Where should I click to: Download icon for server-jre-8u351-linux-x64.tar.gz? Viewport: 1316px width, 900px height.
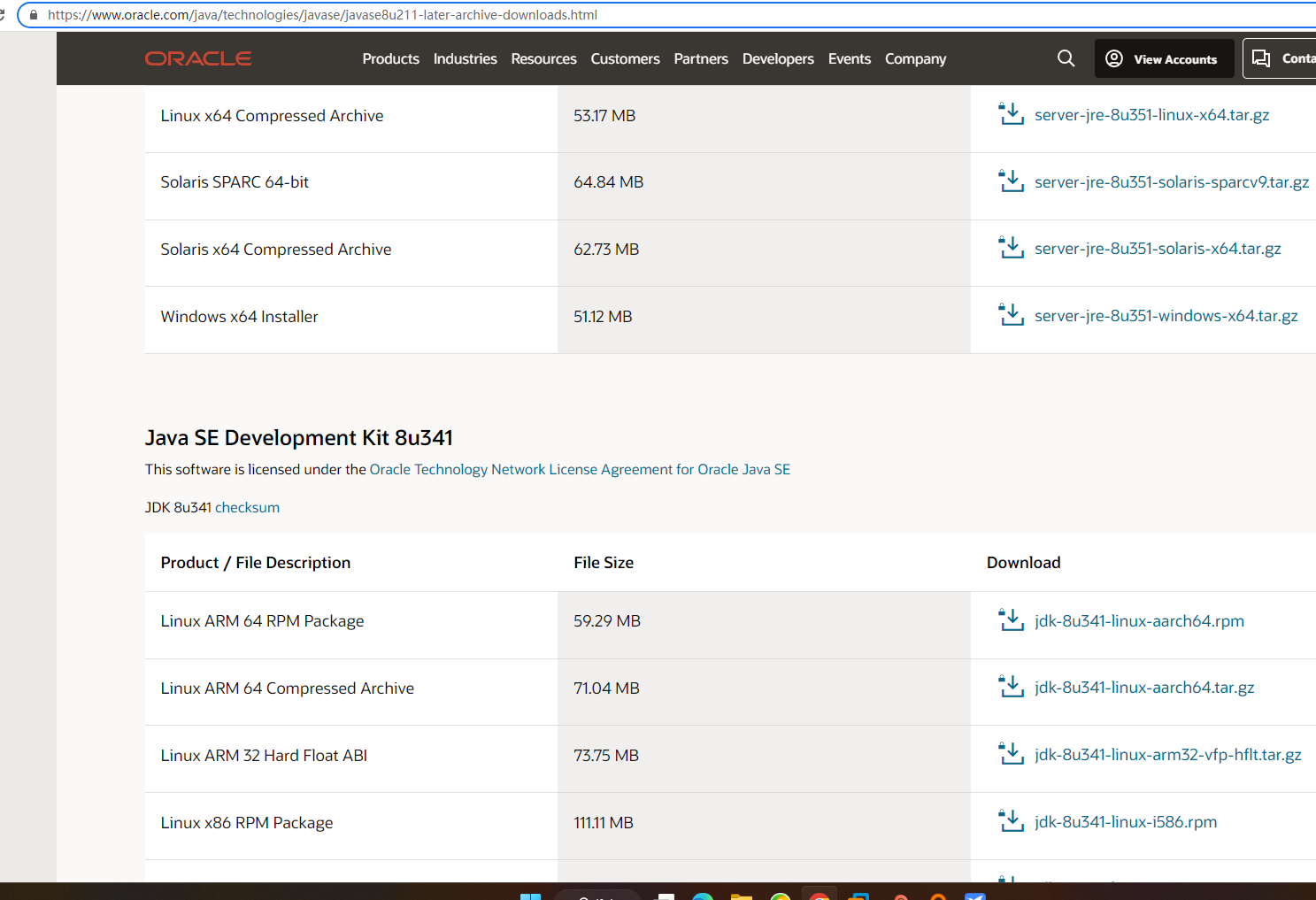pyautogui.click(x=1012, y=114)
